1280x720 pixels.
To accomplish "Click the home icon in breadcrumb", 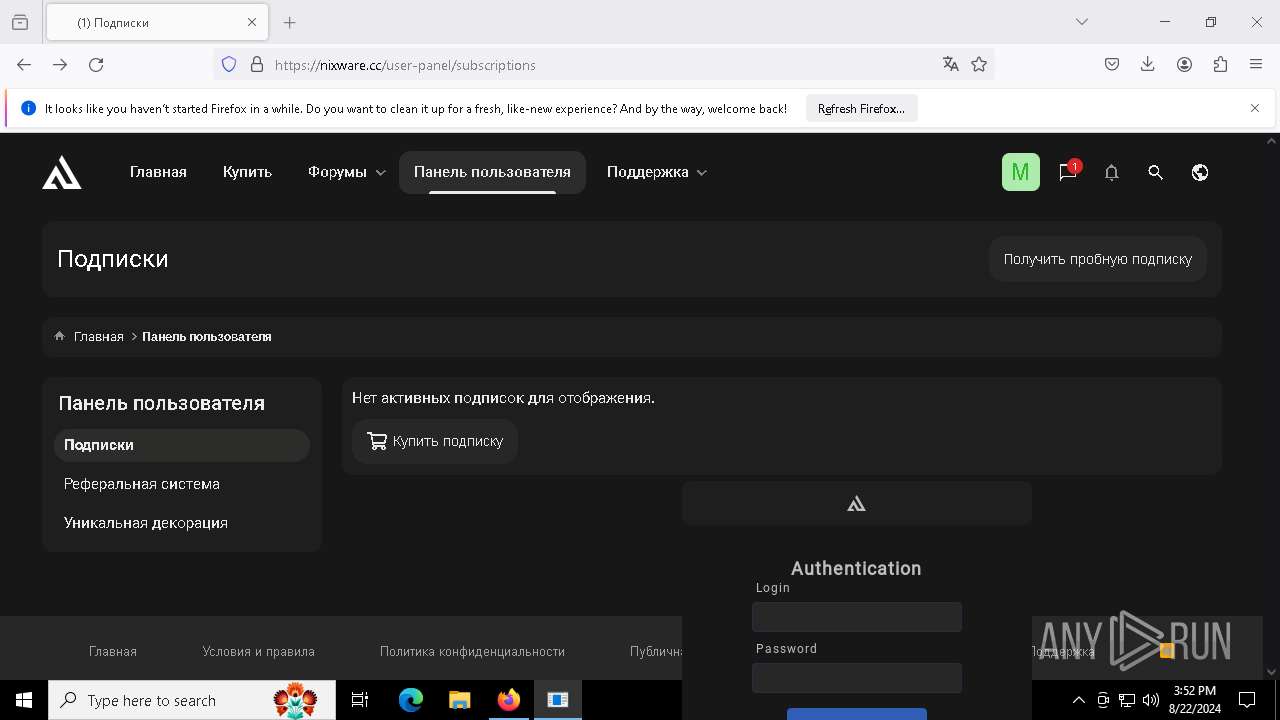I will point(60,336).
